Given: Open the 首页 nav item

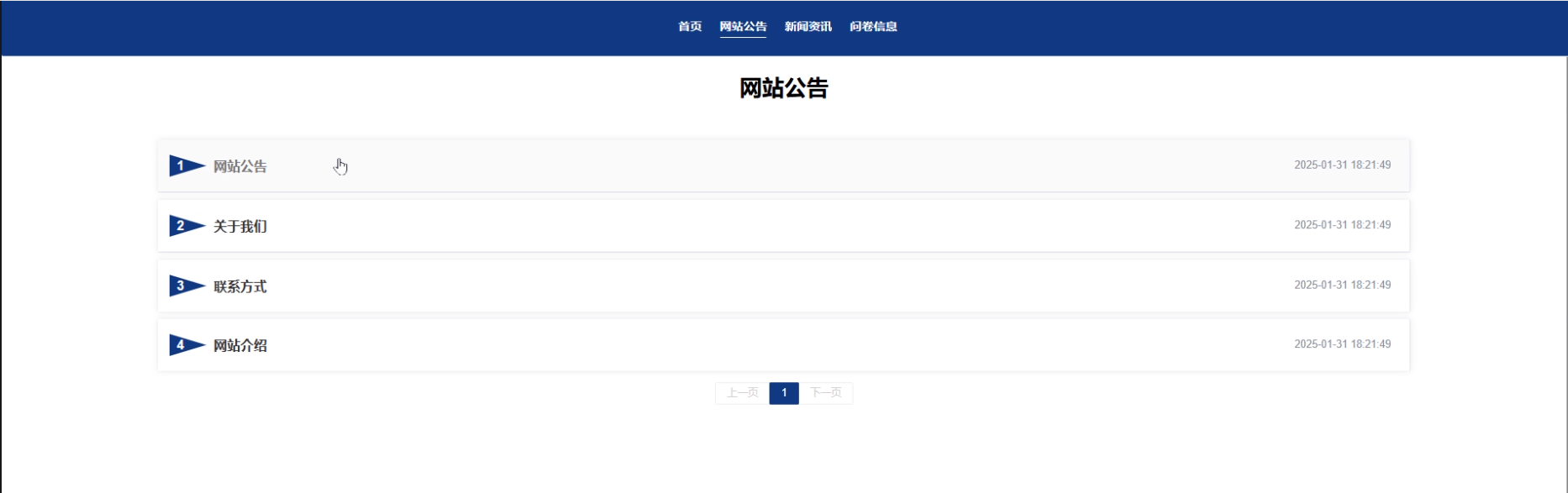Looking at the screenshot, I should click(690, 27).
